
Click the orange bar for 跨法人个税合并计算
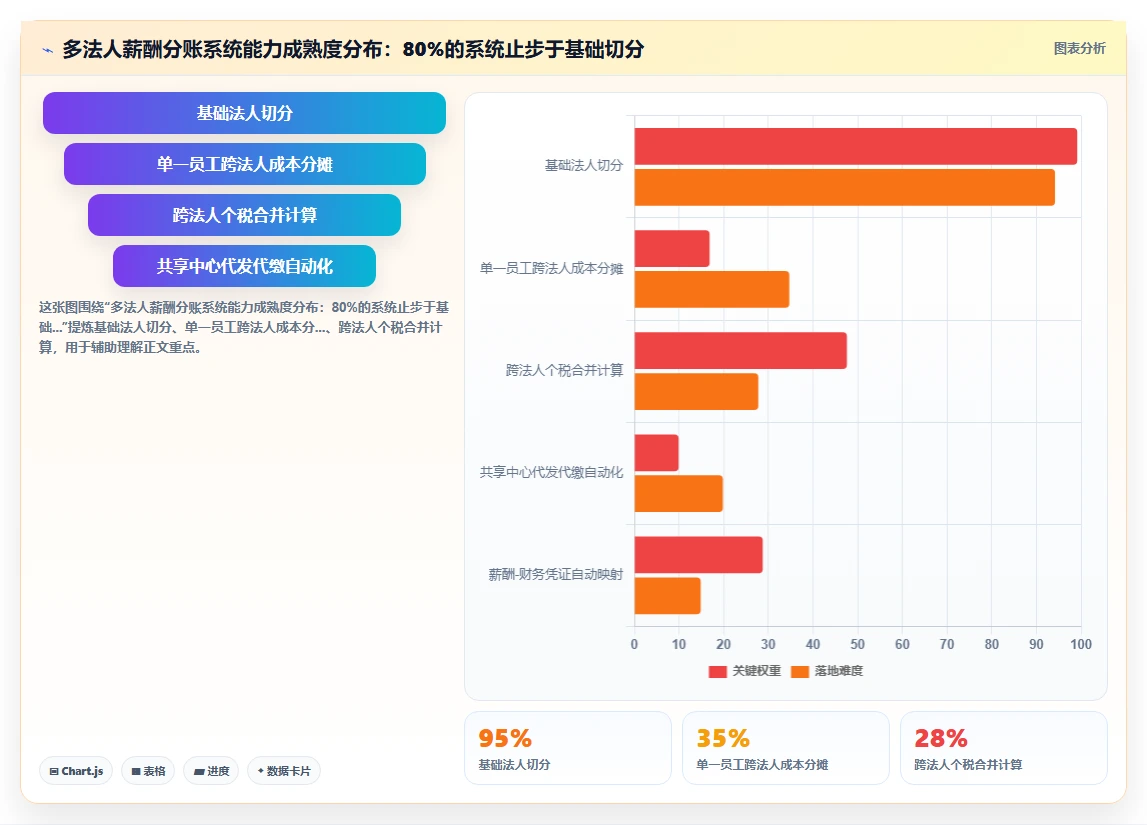pyautogui.click(x=696, y=391)
